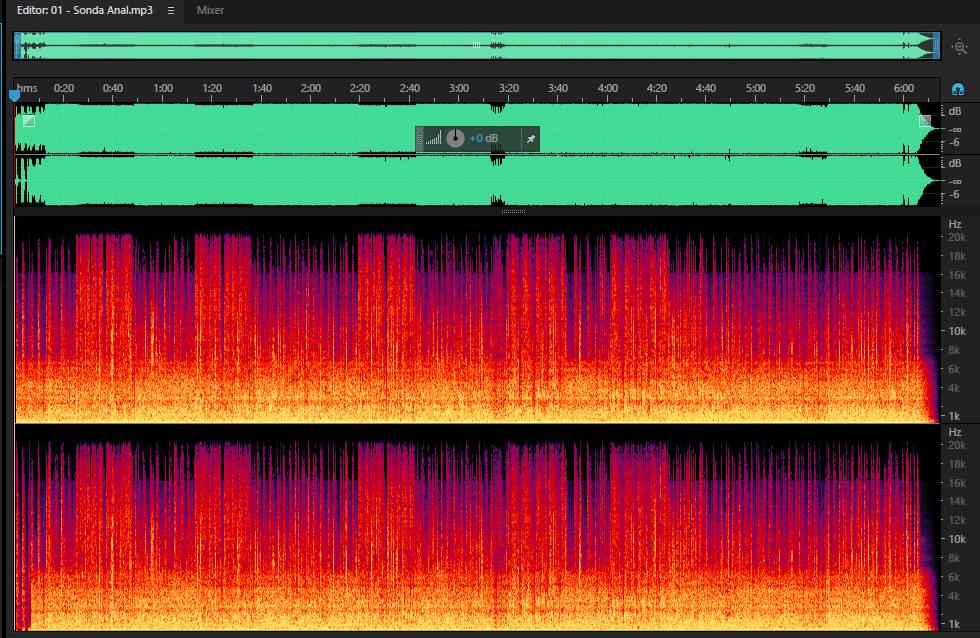Screen dimensions: 980x638
Task: Click the HUD volume bars icon
Action: click(434, 138)
